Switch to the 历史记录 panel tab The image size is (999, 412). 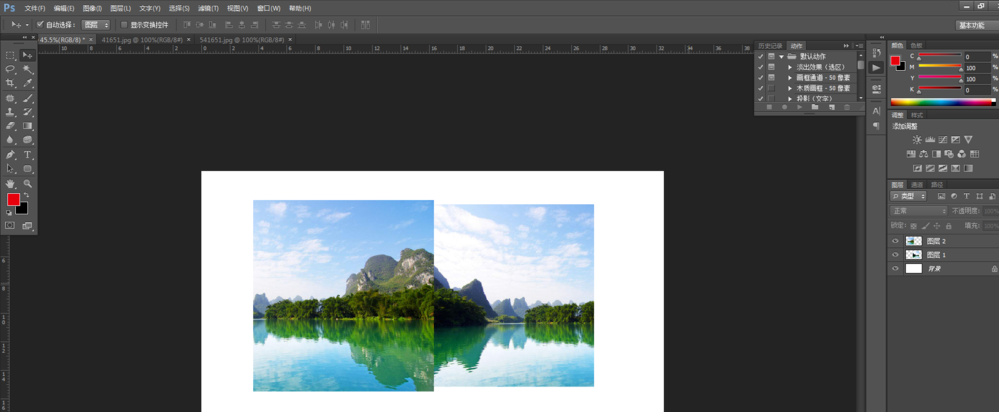pyautogui.click(x=769, y=45)
